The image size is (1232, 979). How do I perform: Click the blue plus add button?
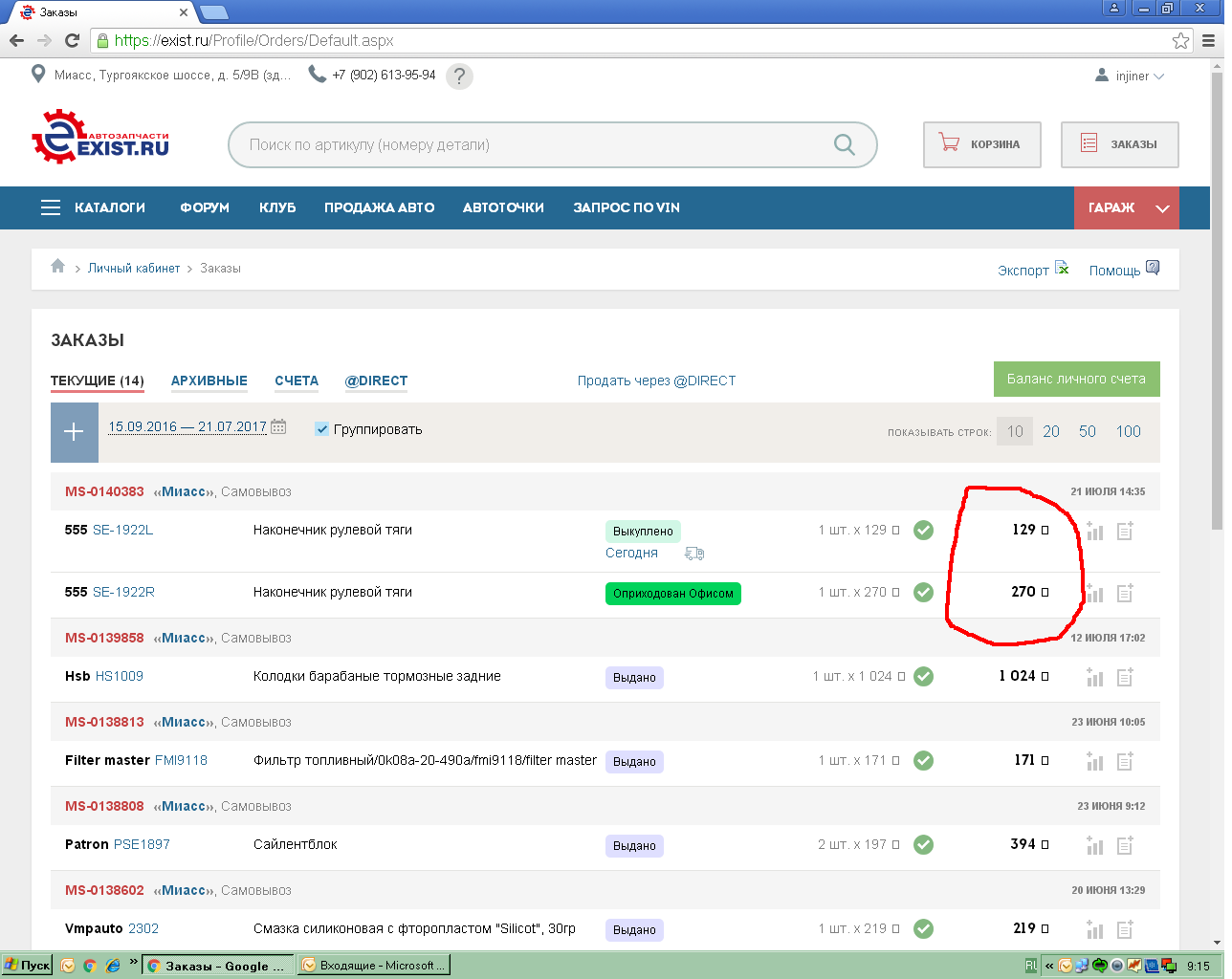(x=74, y=432)
